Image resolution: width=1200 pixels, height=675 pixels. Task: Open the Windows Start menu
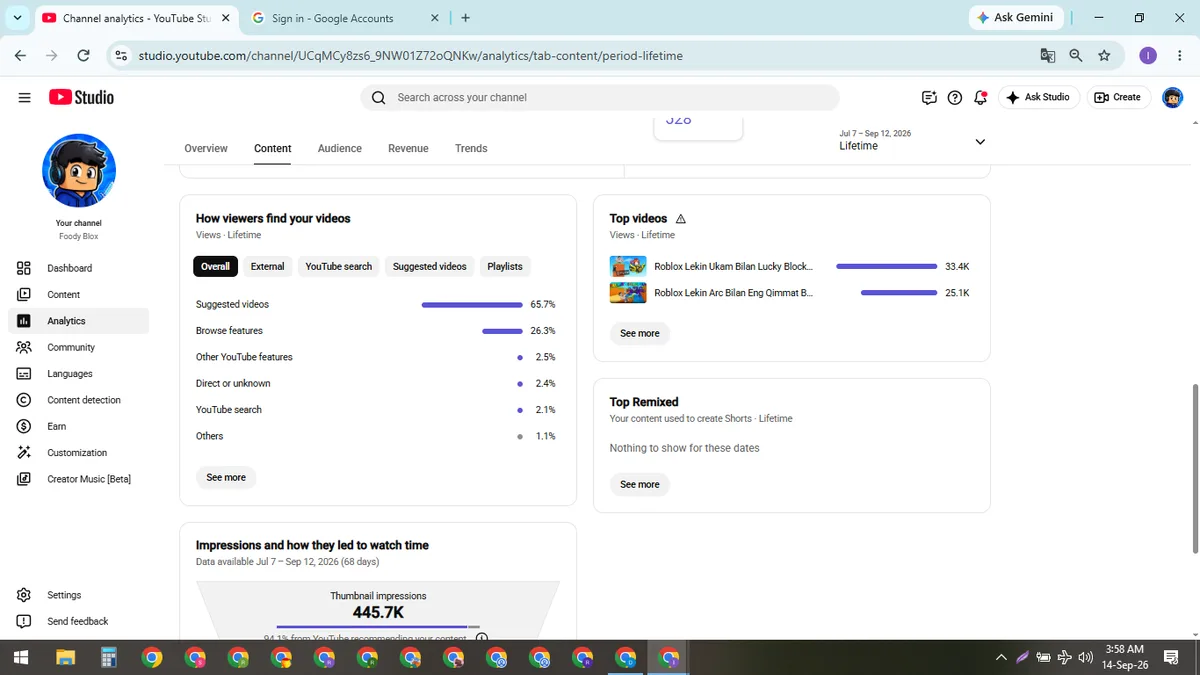pos(20,657)
